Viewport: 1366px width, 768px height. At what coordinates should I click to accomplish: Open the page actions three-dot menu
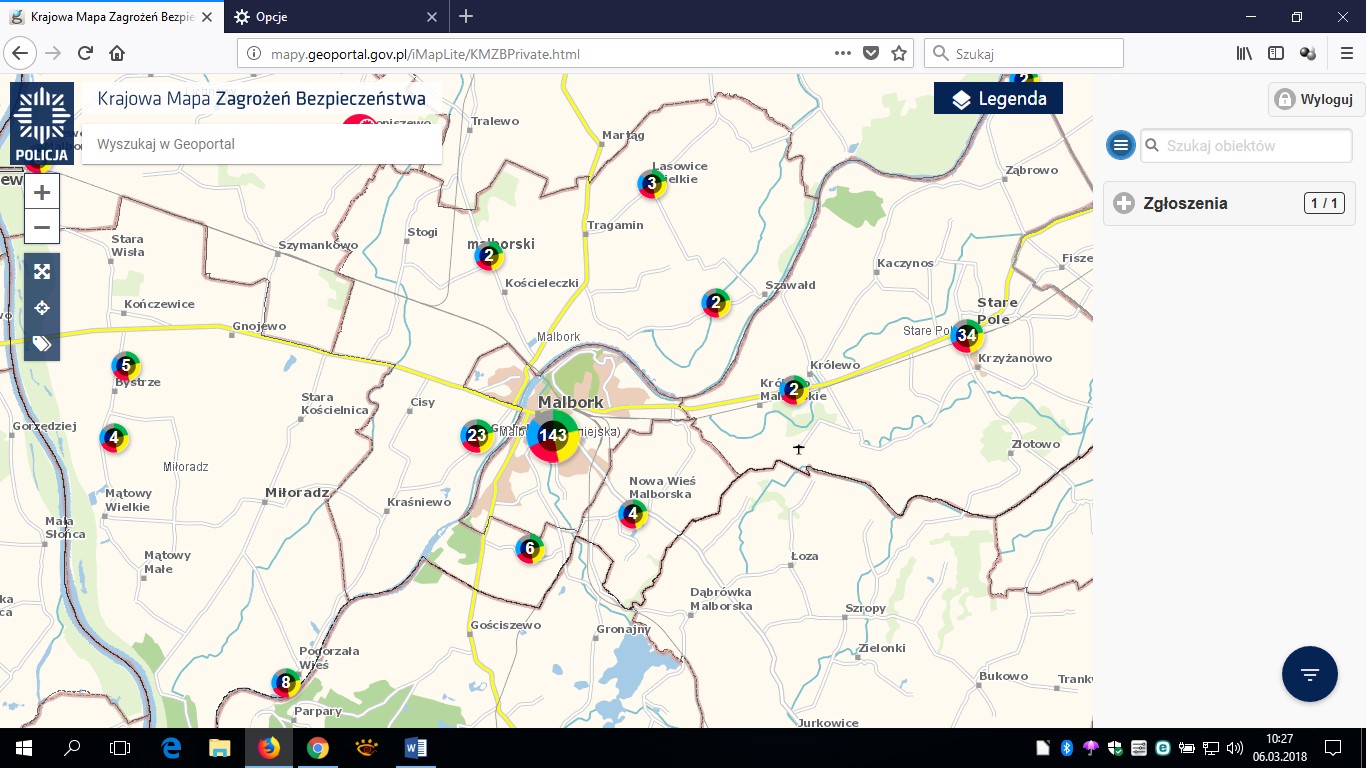tap(842, 54)
